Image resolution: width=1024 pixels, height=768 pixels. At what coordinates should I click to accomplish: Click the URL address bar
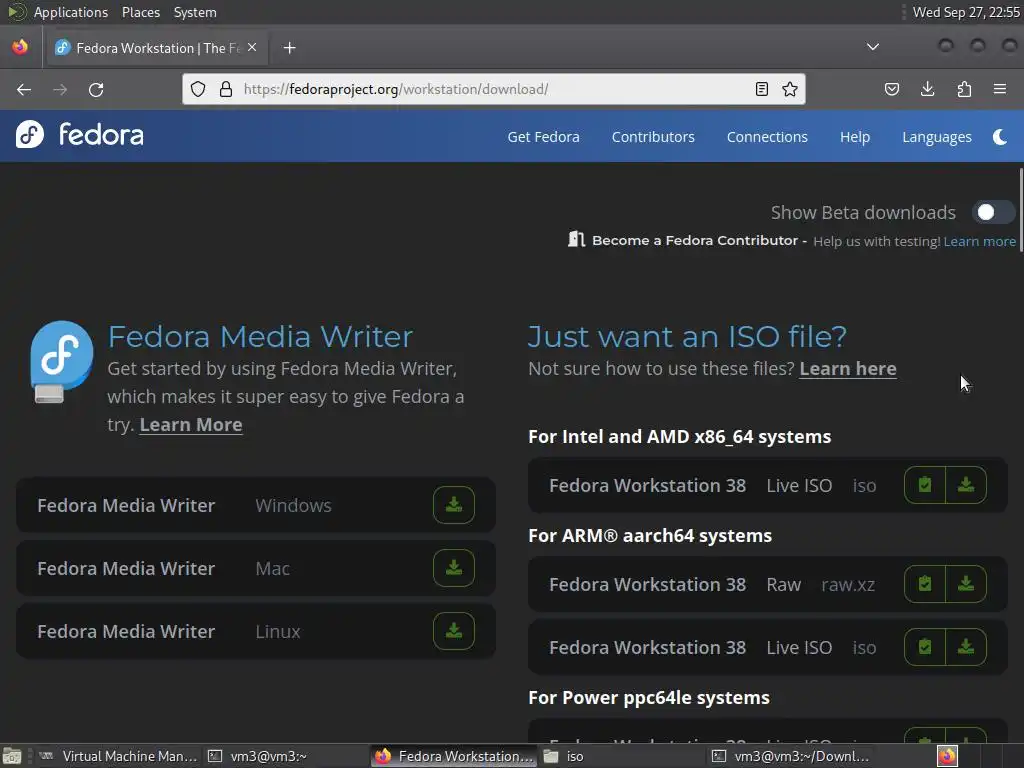pyautogui.click(x=494, y=89)
